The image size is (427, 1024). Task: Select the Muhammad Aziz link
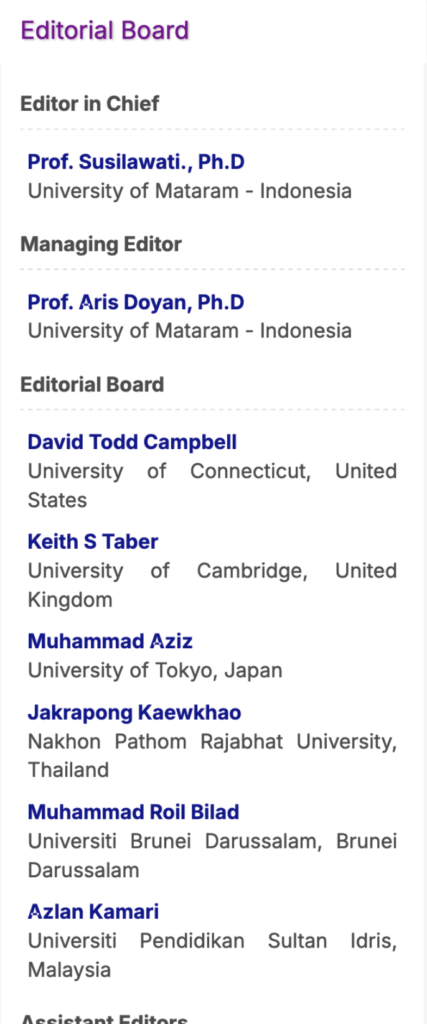click(x=110, y=641)
